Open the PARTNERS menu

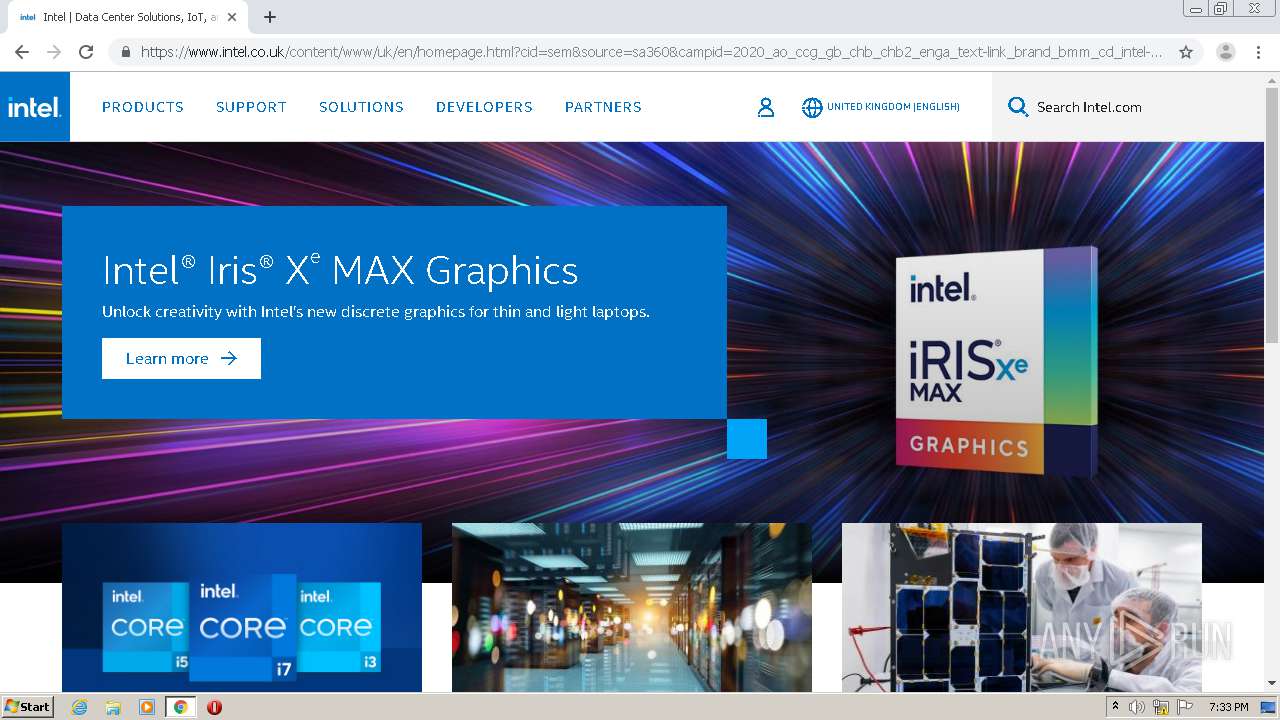click(603, 107)
